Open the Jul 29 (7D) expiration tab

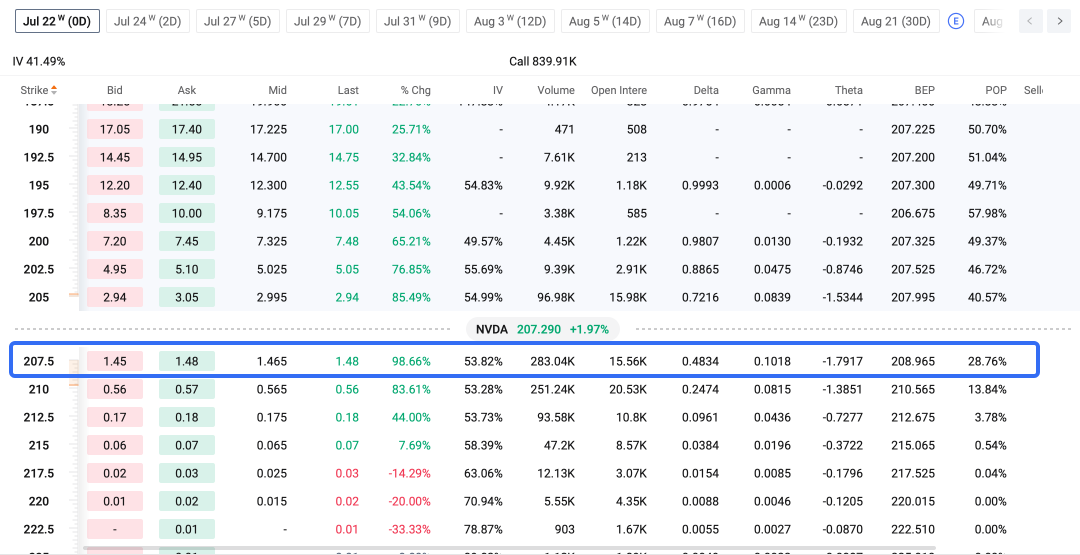(328, 21)
